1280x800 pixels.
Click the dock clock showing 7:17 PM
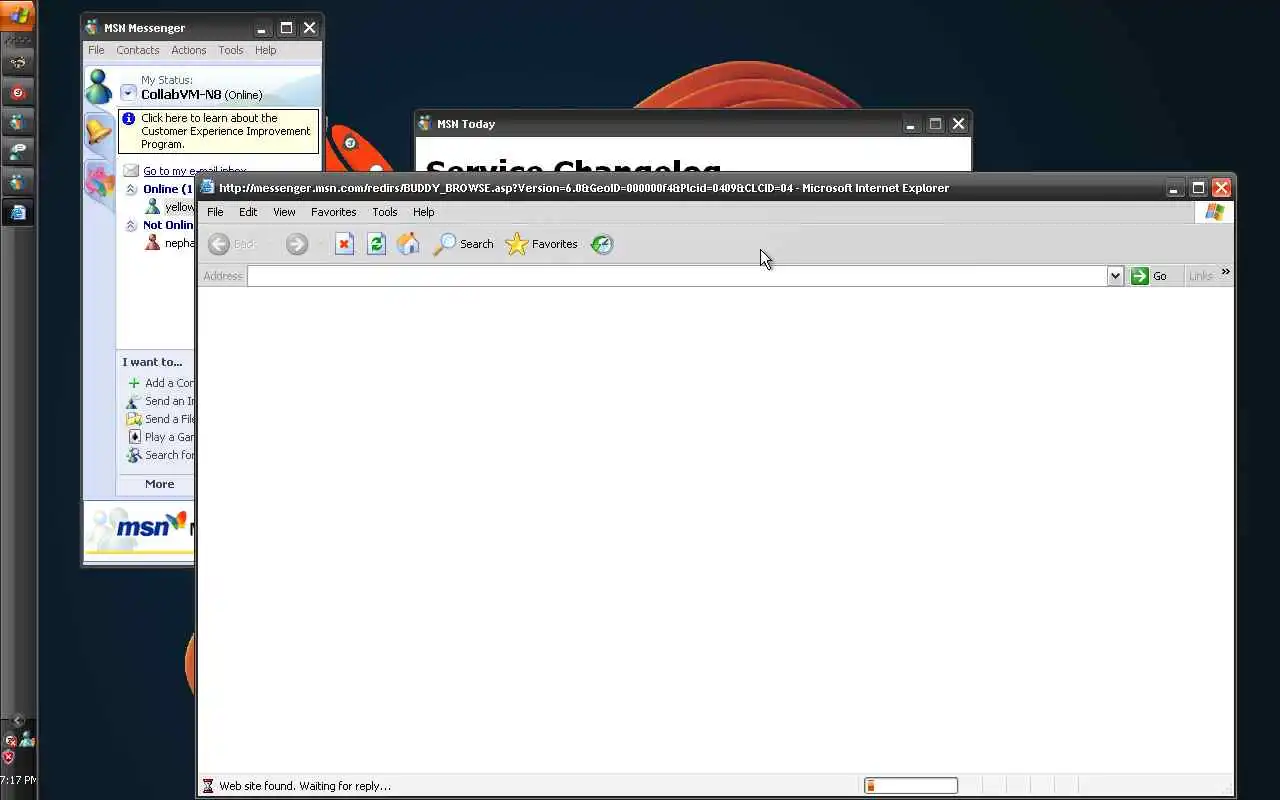click(18, 780)
